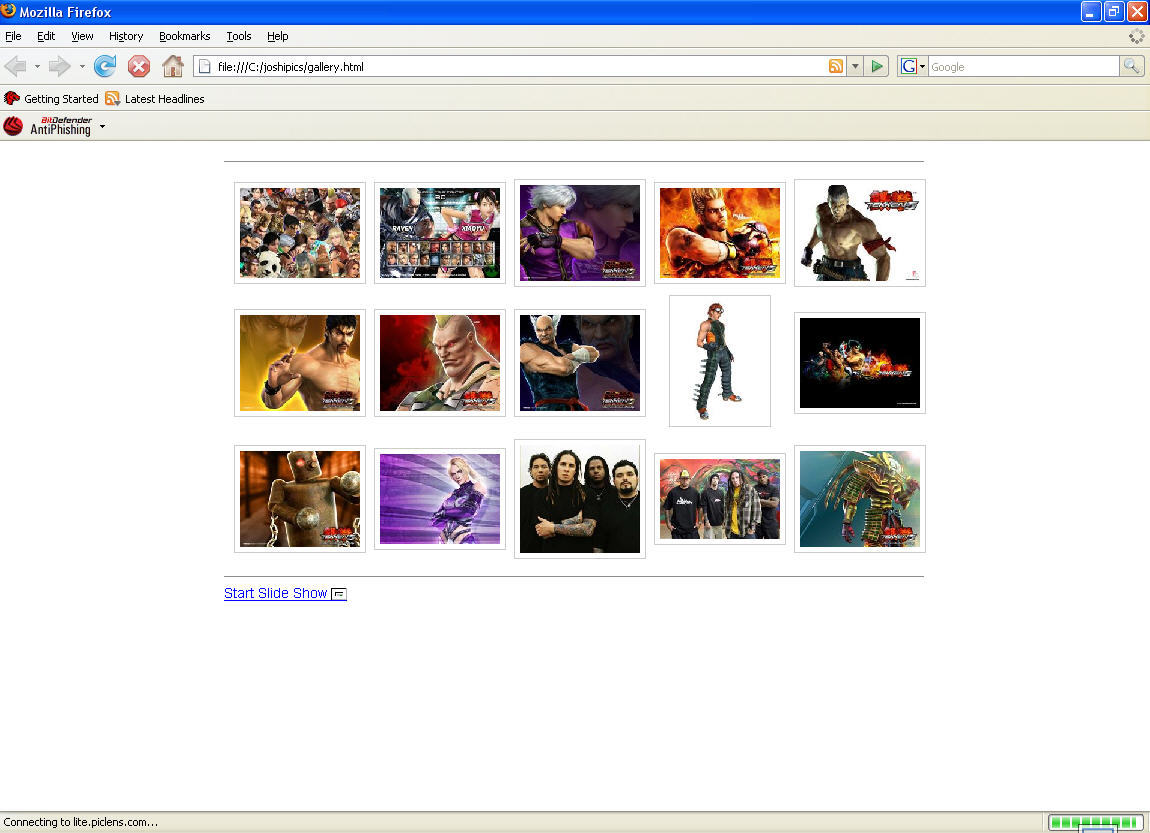Go to the Home page icon

172,67
